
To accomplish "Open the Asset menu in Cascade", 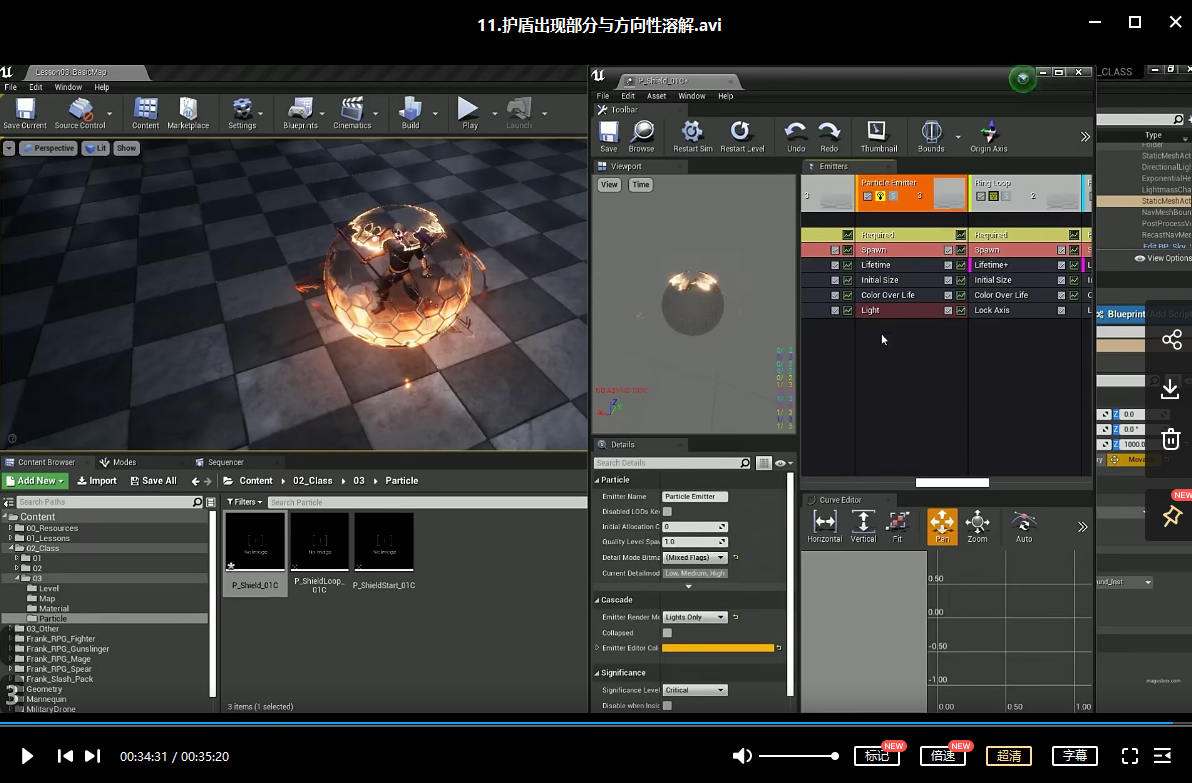I will click(x=656, y=96).
